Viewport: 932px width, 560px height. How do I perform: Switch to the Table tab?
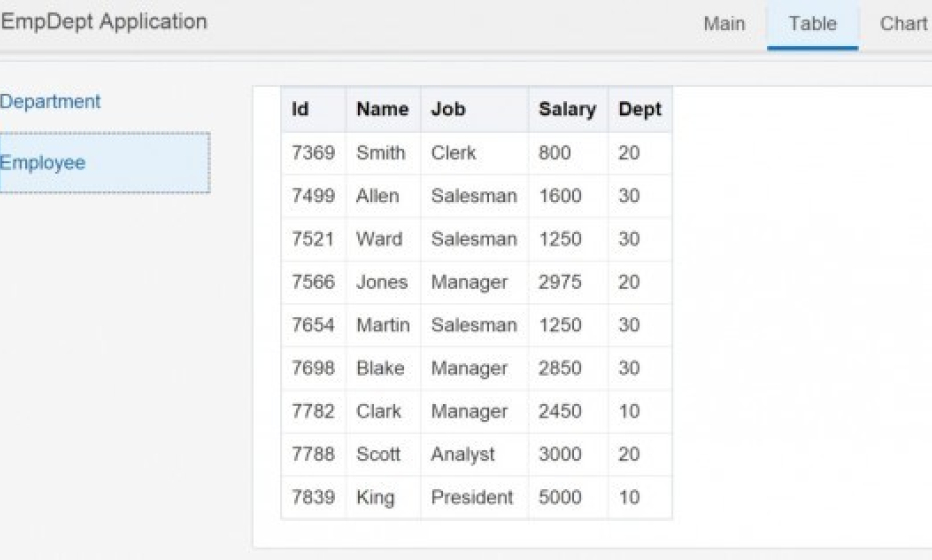pos(812,24)
